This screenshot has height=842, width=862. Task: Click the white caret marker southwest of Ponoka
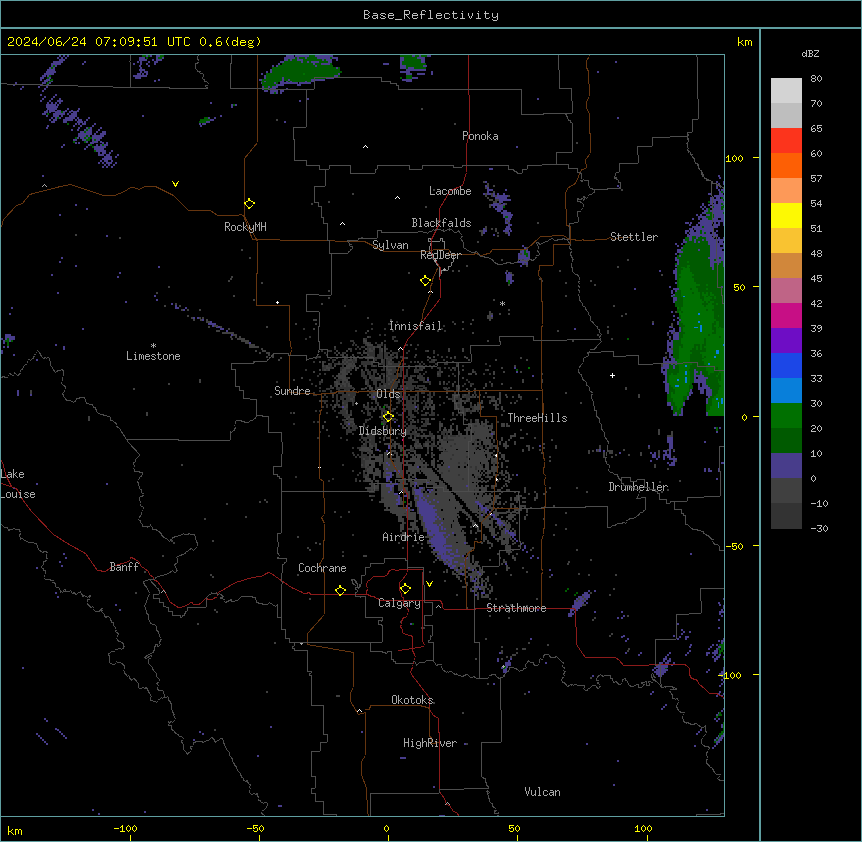point(365,147)
